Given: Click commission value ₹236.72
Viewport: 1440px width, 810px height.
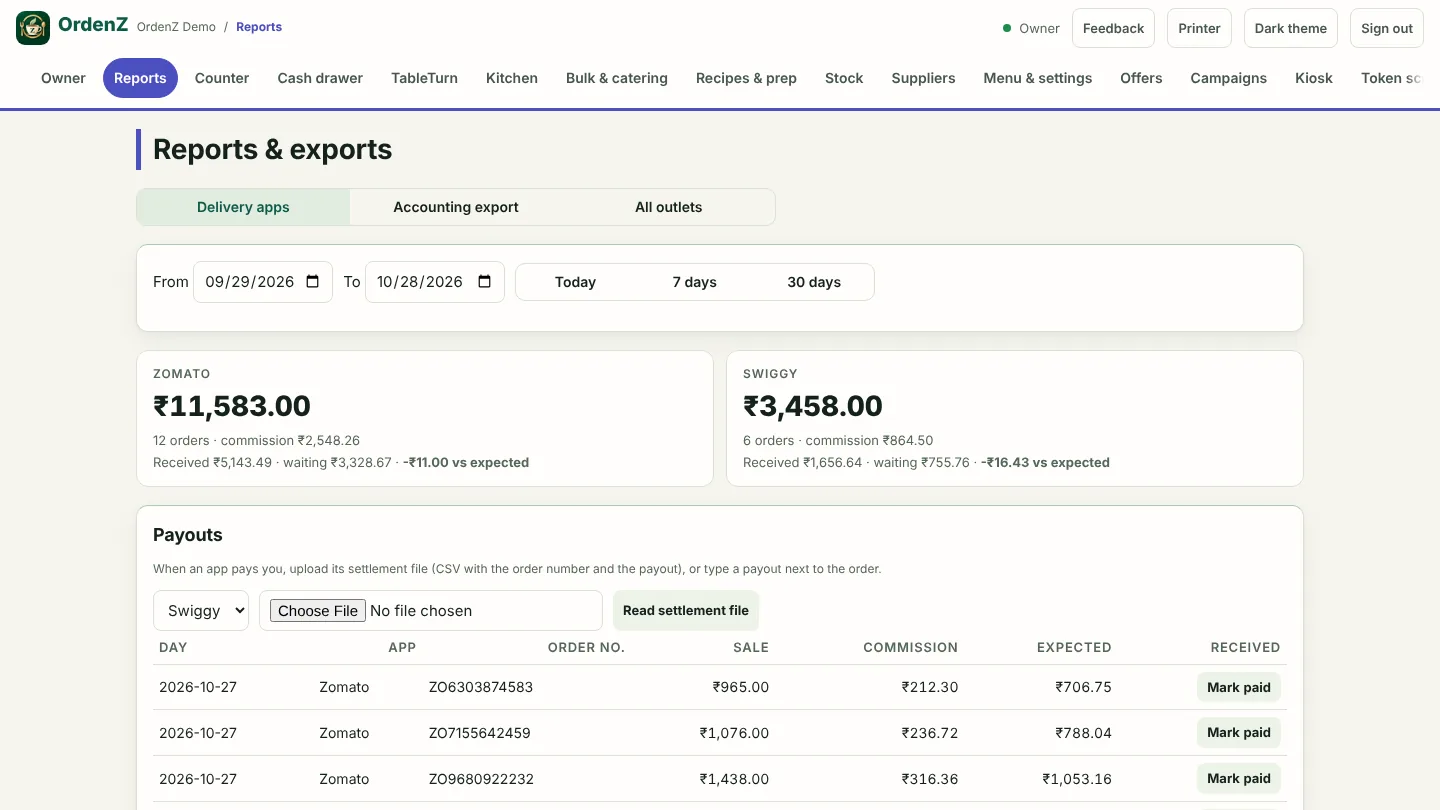Looking at the screenshot, I should 929,733.
